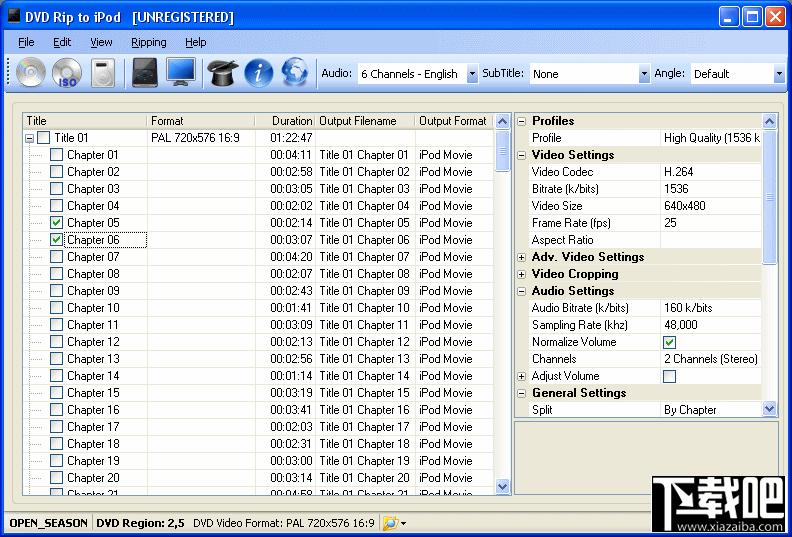Screen dimensions: 792x537
Task: Check Chapter 10 checkbox
Action: click(57, 308)
